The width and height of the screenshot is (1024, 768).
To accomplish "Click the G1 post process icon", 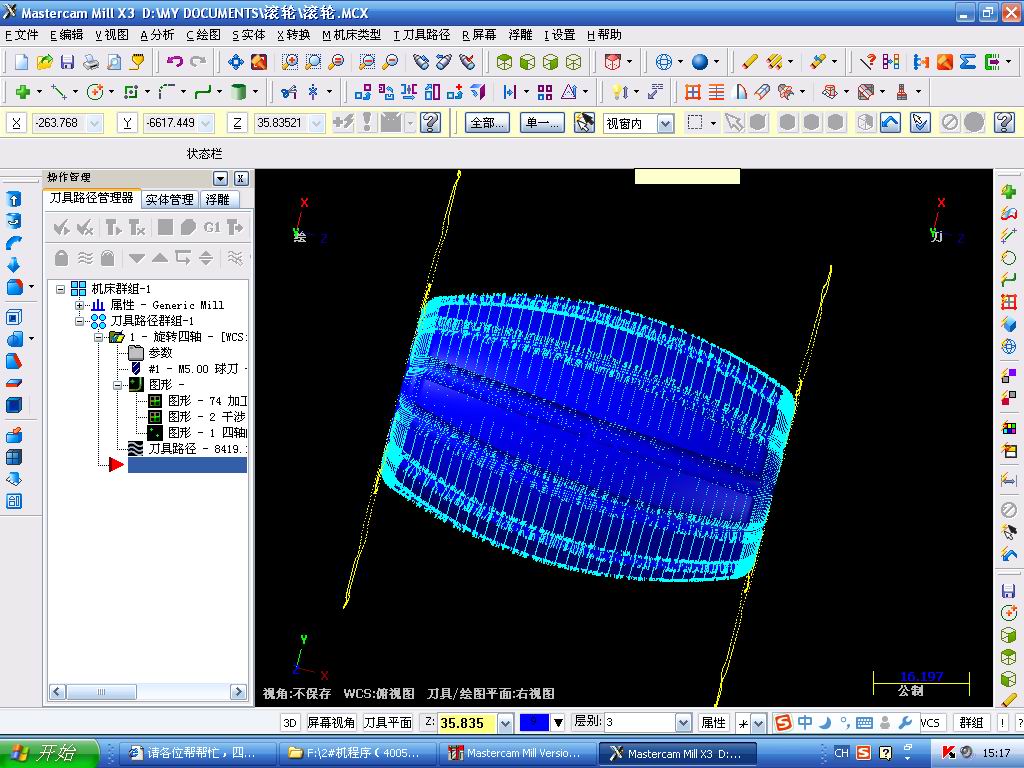I will (211, 227).
